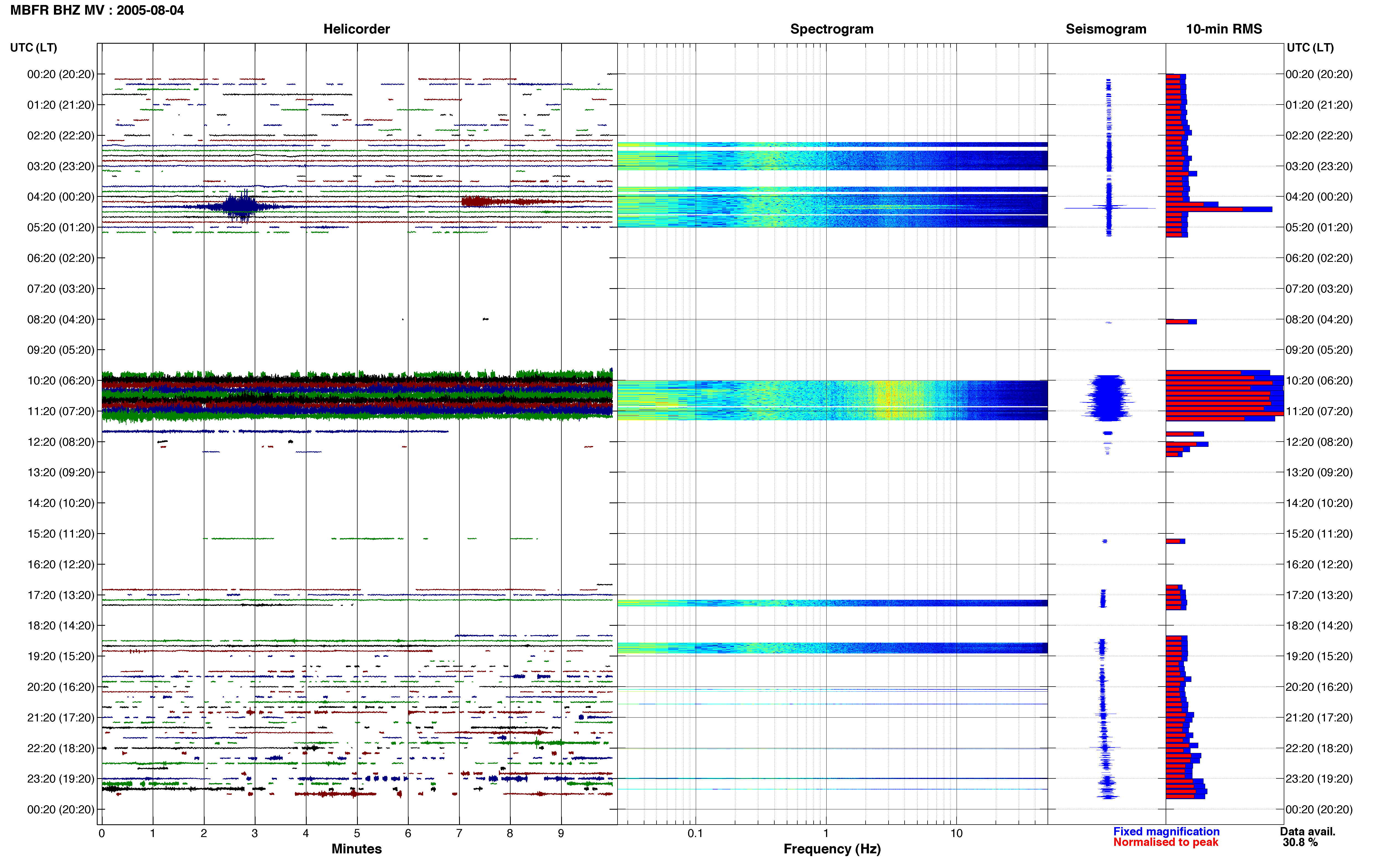Click the 'Normalised to peak' legend text
1388x868 pixels.
click(x=1165, y=842)
